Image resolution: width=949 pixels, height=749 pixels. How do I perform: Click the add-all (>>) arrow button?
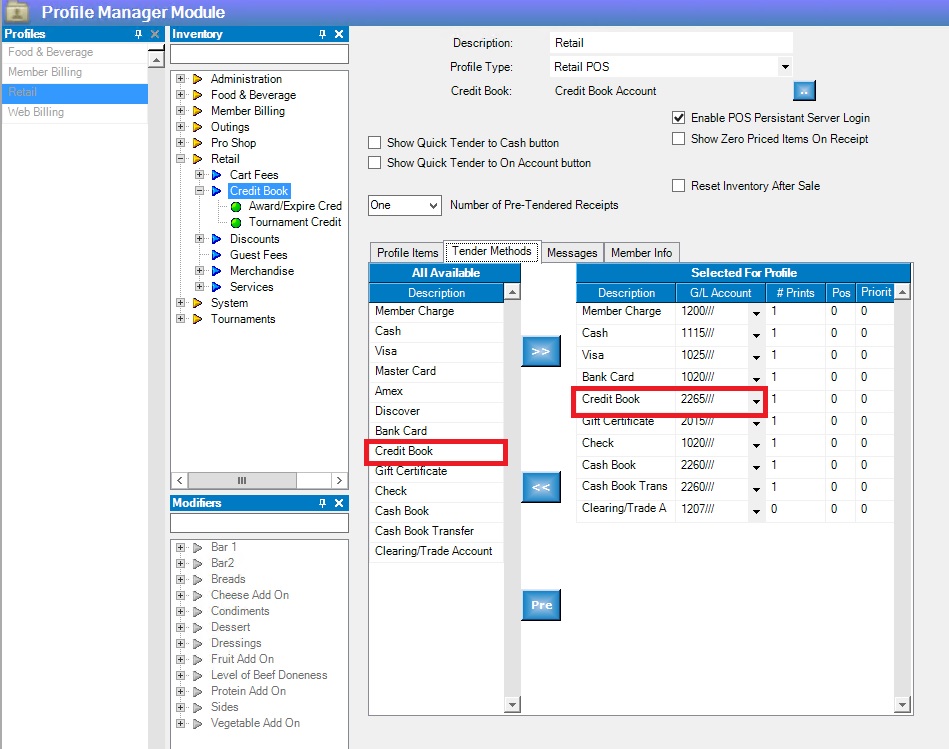[x=541, y=351]
